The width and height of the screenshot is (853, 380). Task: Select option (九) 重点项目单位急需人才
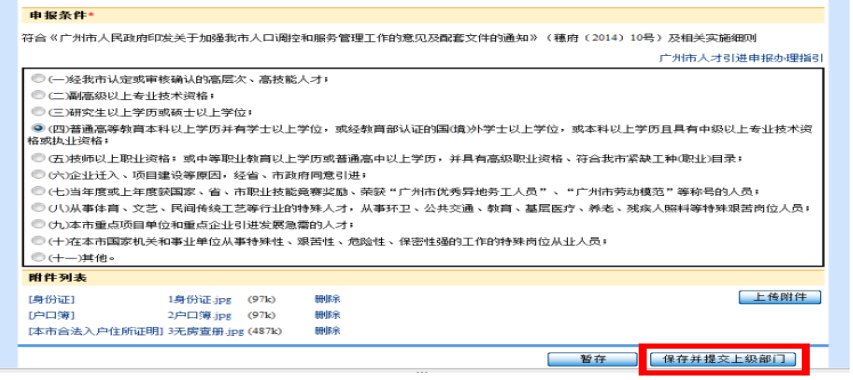click(38, 224)
